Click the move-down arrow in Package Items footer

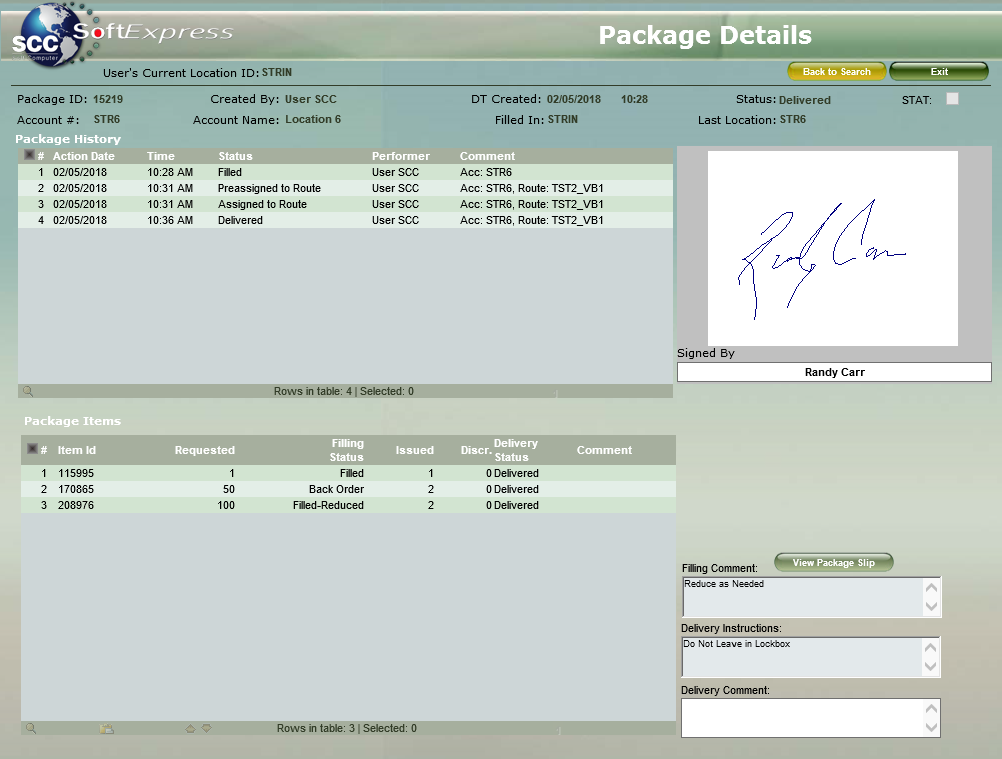coord(207,729)
